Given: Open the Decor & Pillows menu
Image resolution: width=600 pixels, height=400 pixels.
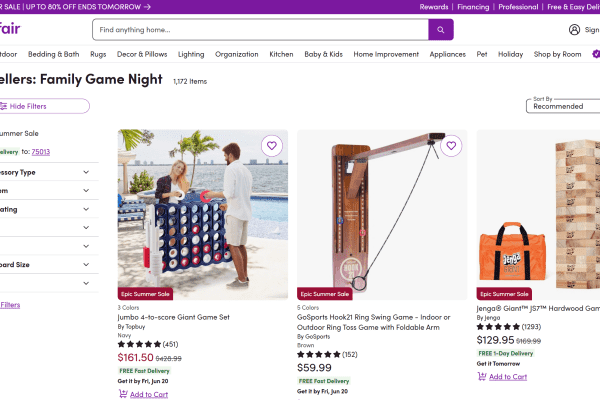Looking at the screenshot, I should point(142,54).
